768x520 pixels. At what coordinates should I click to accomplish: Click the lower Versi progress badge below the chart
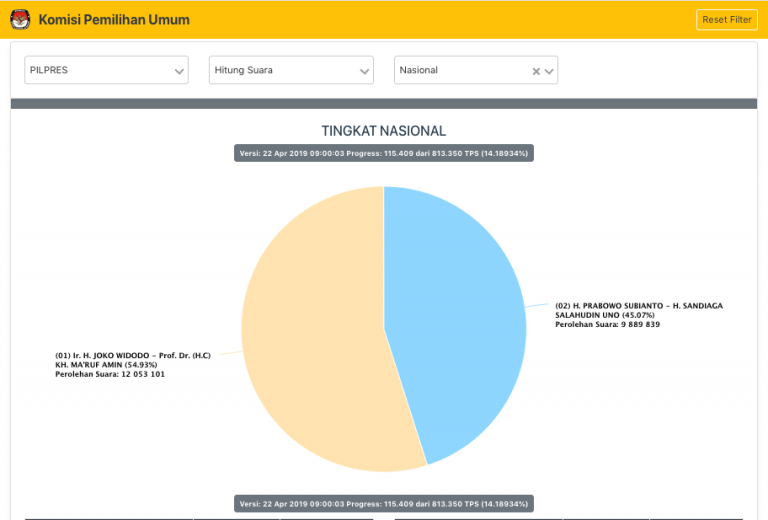click(x=384, y=504)
